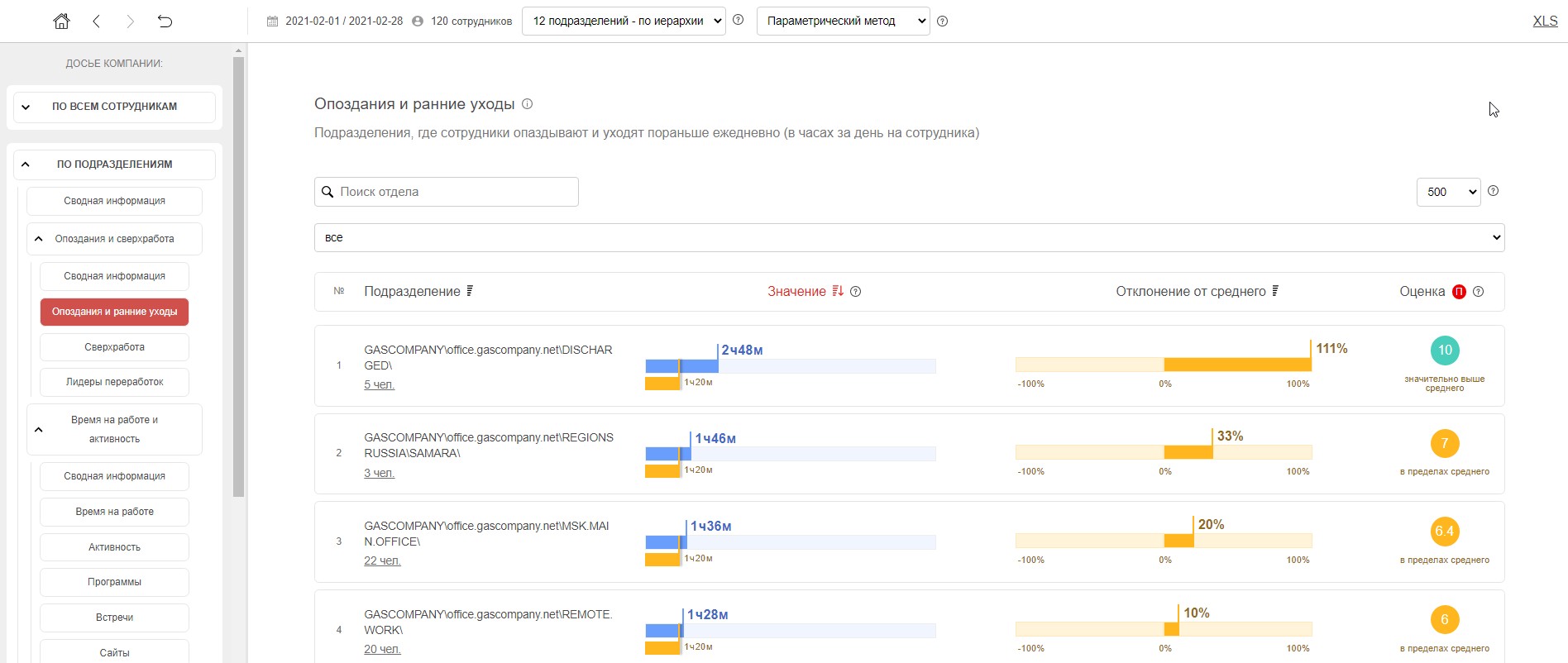
Task: Open the 22 чел. employees link
Action: tap(382, 560)
